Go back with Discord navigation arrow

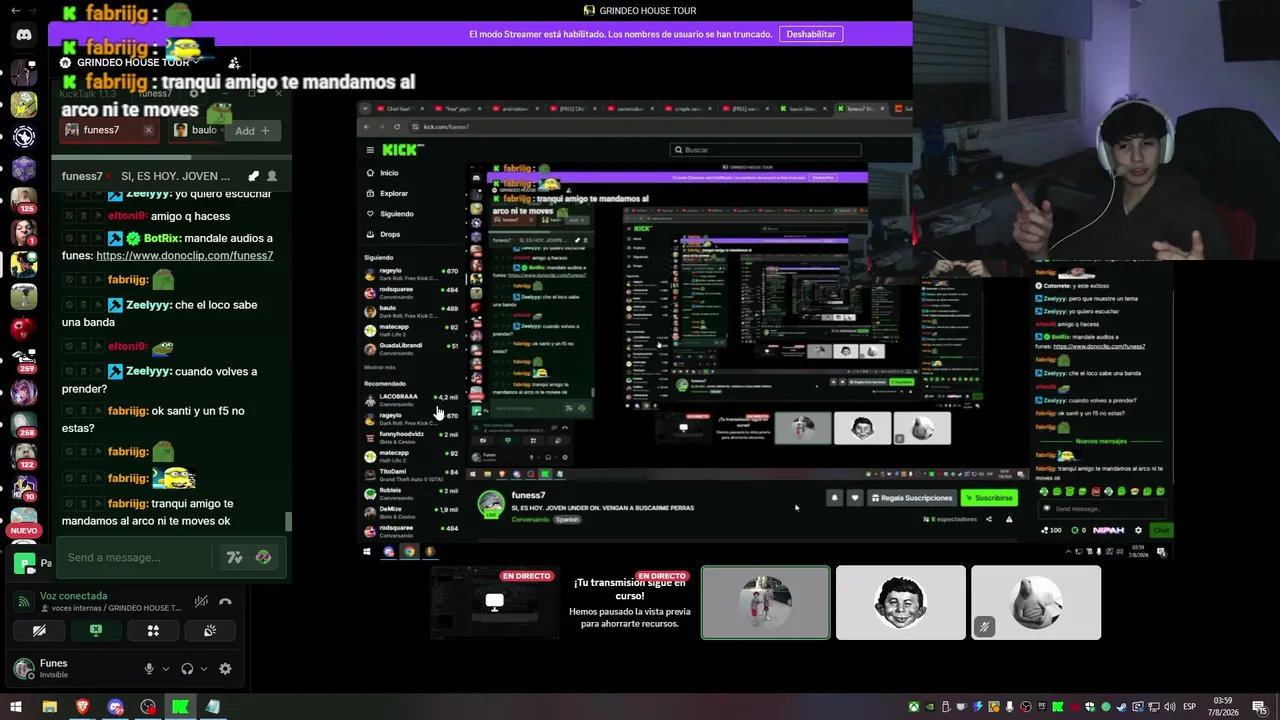point(15,10)
